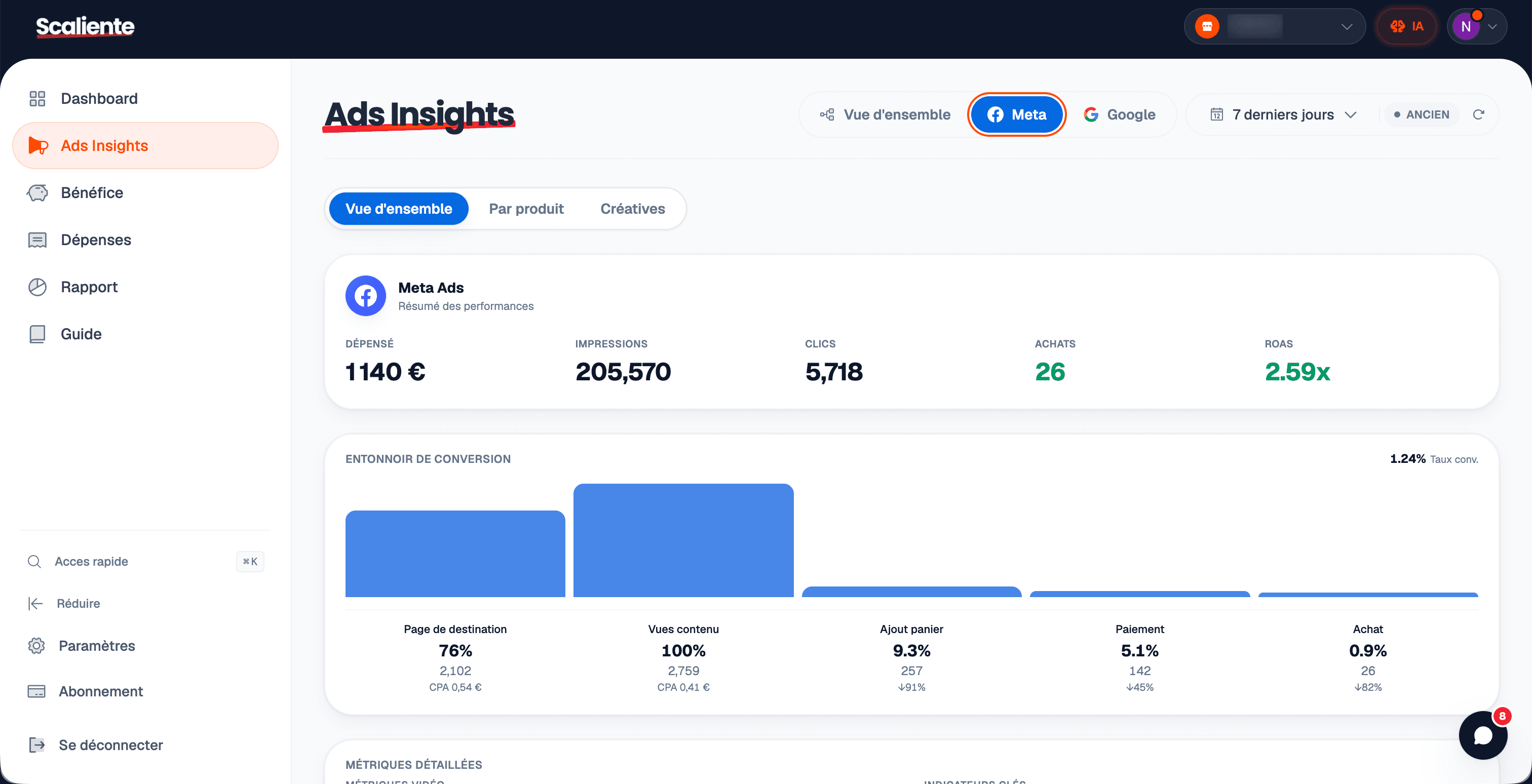
Task: Click the Paramètres gear icon
Action: 36,646
